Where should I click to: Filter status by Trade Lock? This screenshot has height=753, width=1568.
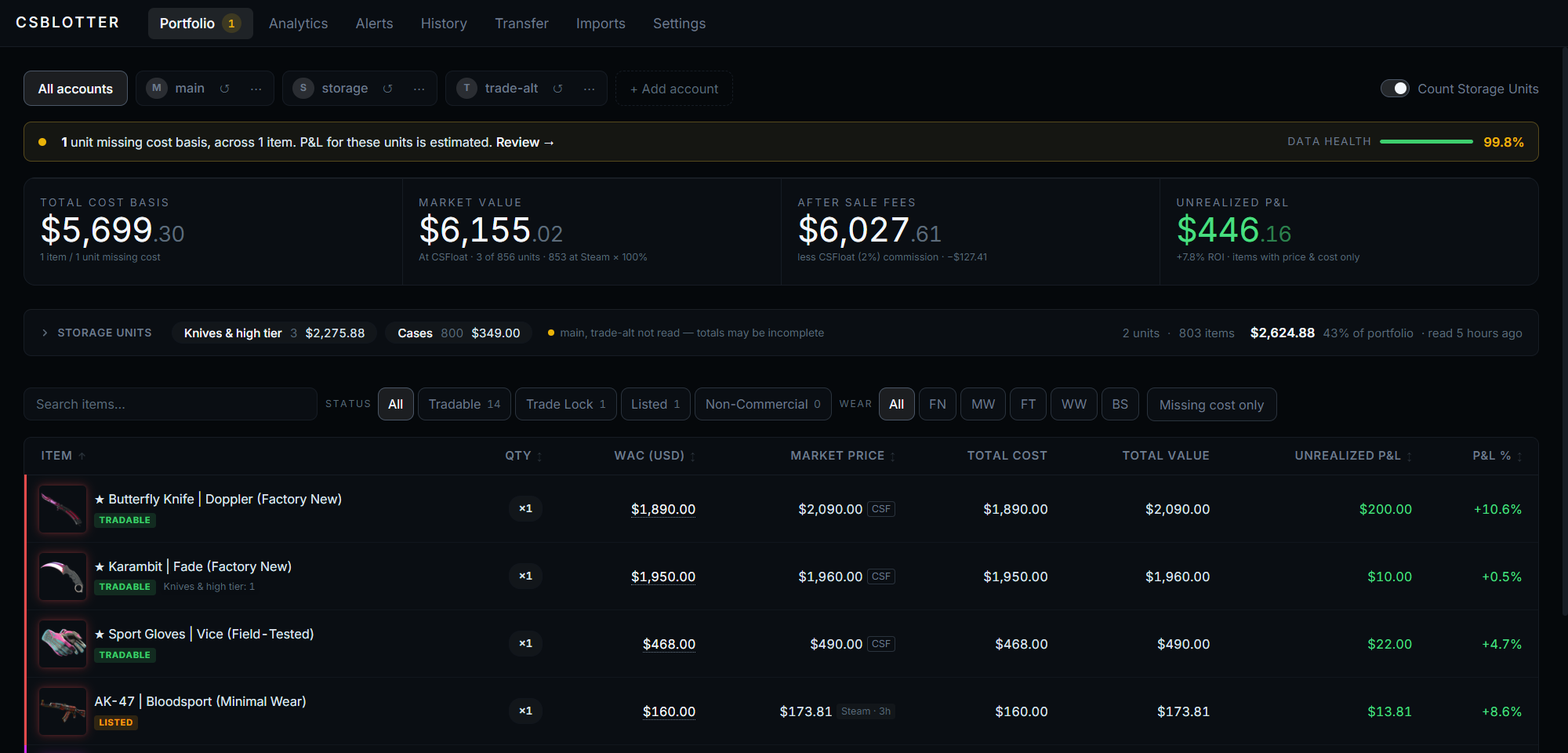pyautogui.click(x=566, y=404)
